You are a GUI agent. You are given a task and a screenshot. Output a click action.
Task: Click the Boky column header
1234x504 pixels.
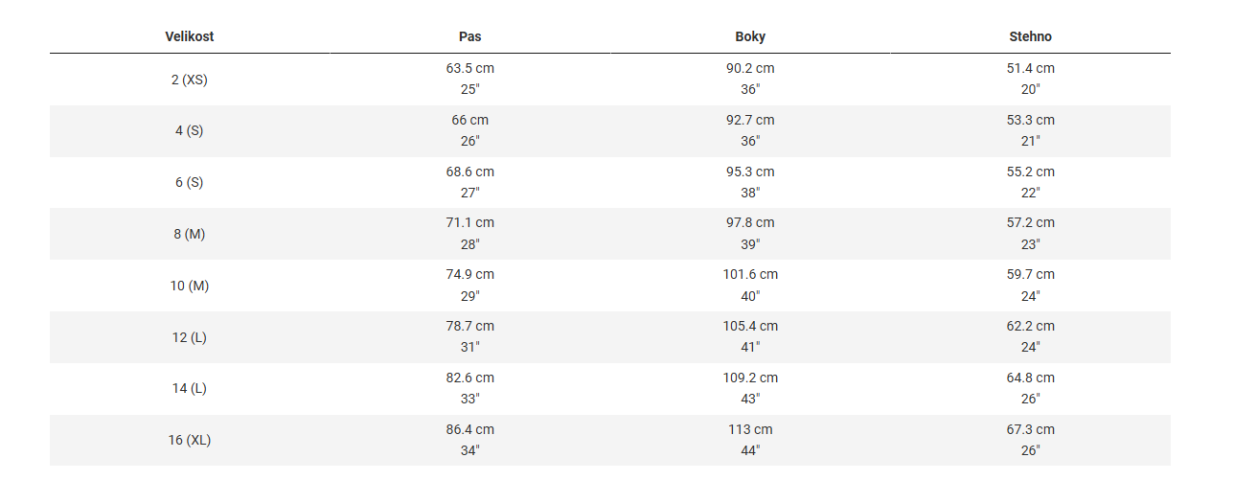pos(750,37)
